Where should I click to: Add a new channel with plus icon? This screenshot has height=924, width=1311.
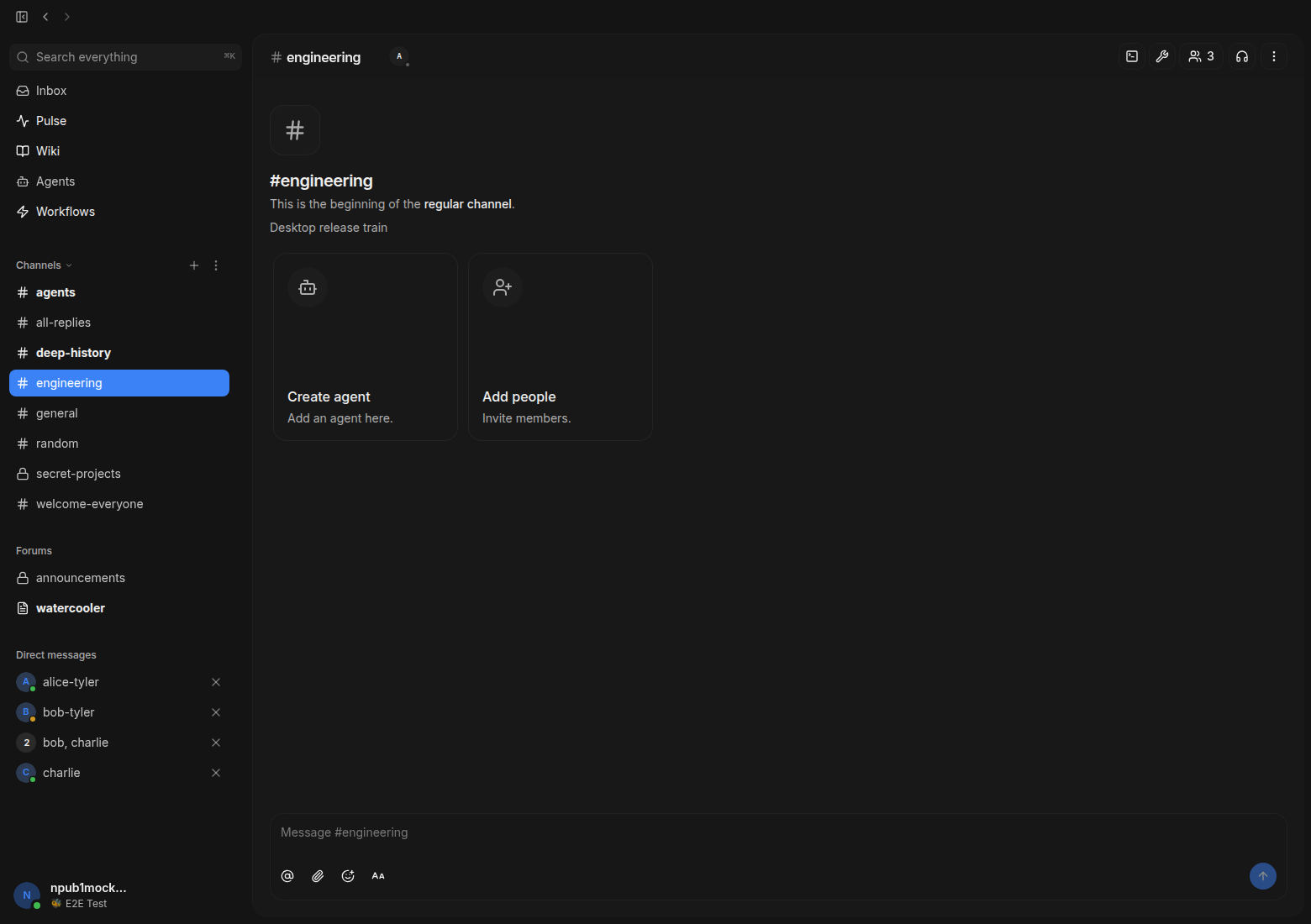(194, 265)
